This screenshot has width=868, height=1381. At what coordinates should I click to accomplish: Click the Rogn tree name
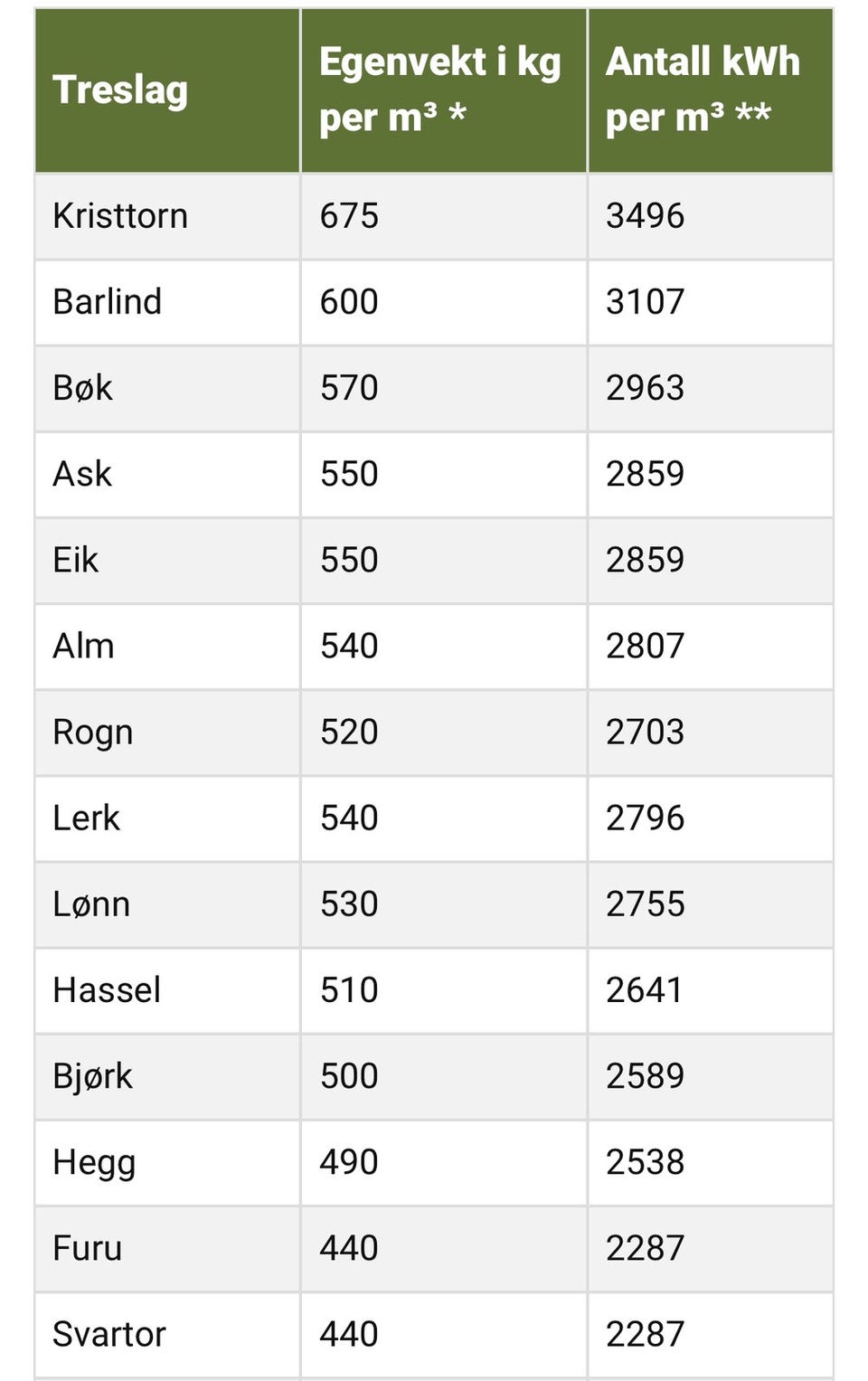pos(92,732)
